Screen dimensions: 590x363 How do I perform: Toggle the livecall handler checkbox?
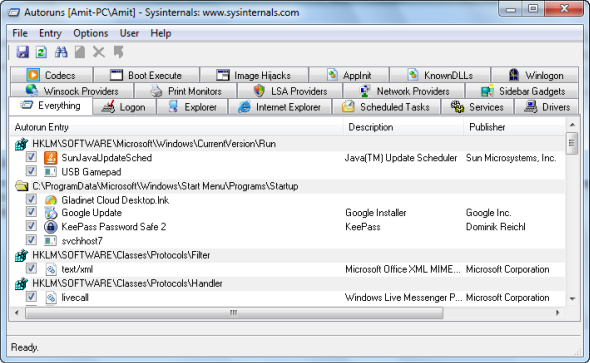pyautogui.click(x=31, y=296)
